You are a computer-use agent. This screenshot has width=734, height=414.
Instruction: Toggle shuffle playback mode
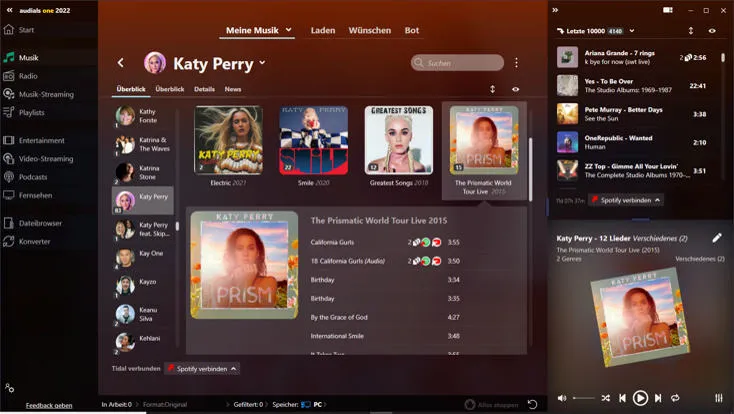pyautogui.click(x=606, y=398)
